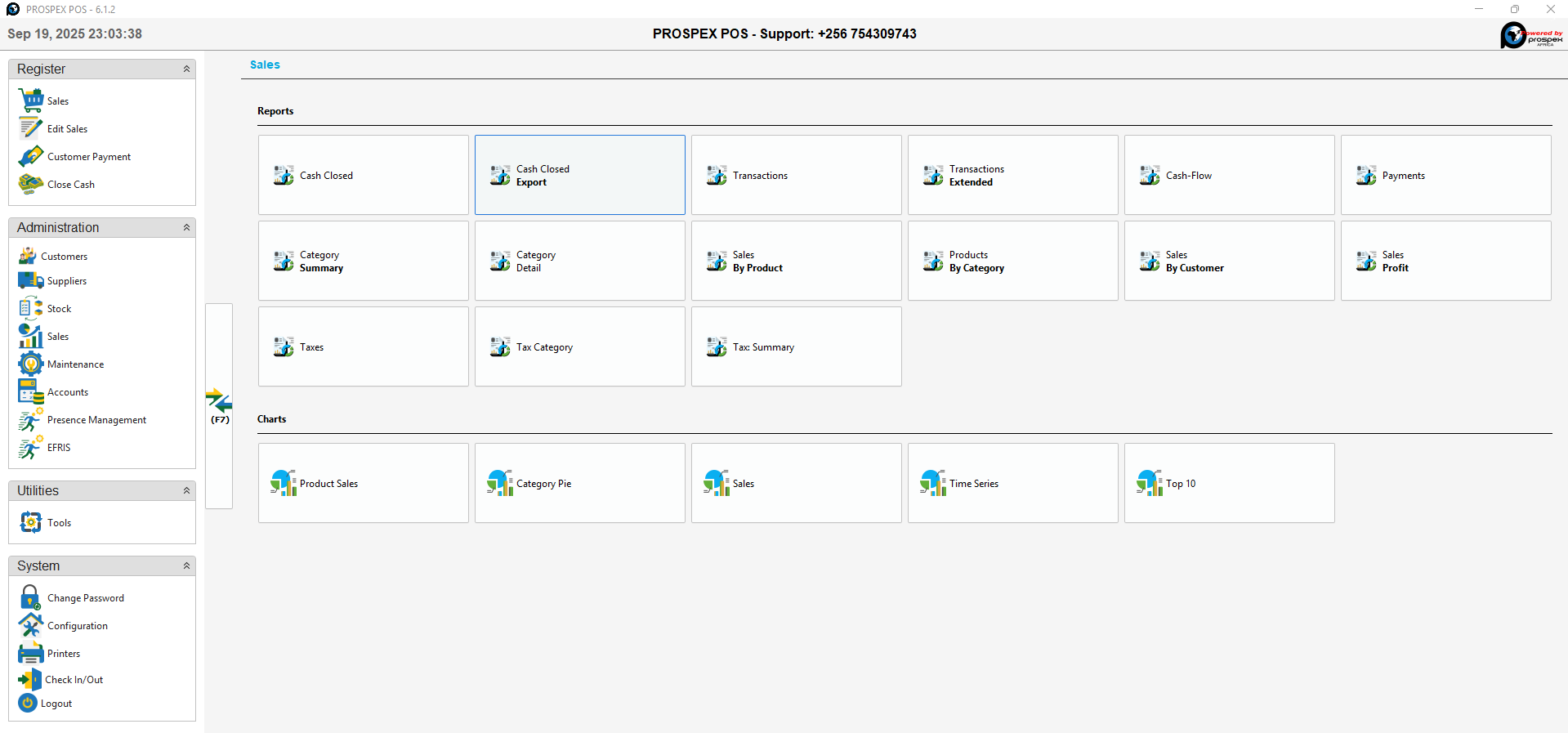The image size is (1568, 733).
Task: Collapse the Register panel
Action: click(x=186, y=69)
